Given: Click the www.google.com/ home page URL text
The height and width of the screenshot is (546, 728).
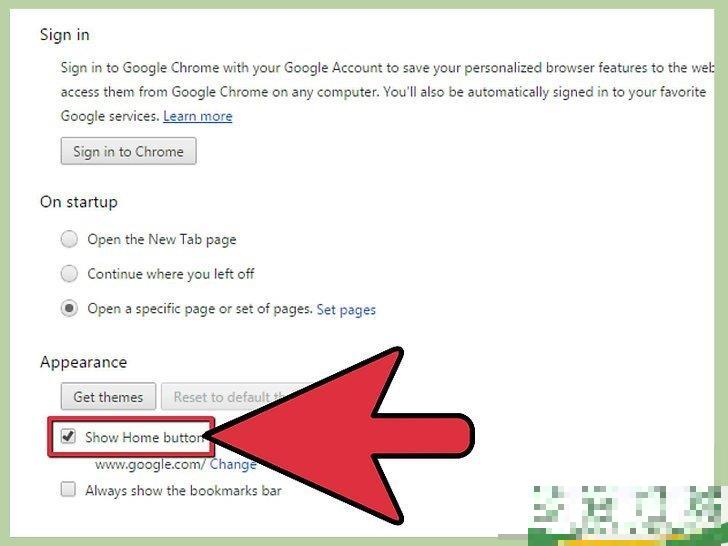Looking at the screenshot, I should point(150,464).
